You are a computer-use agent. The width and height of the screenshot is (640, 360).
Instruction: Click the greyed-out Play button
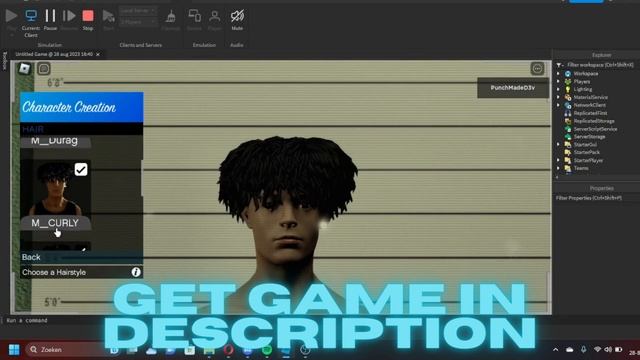point(11,16)
